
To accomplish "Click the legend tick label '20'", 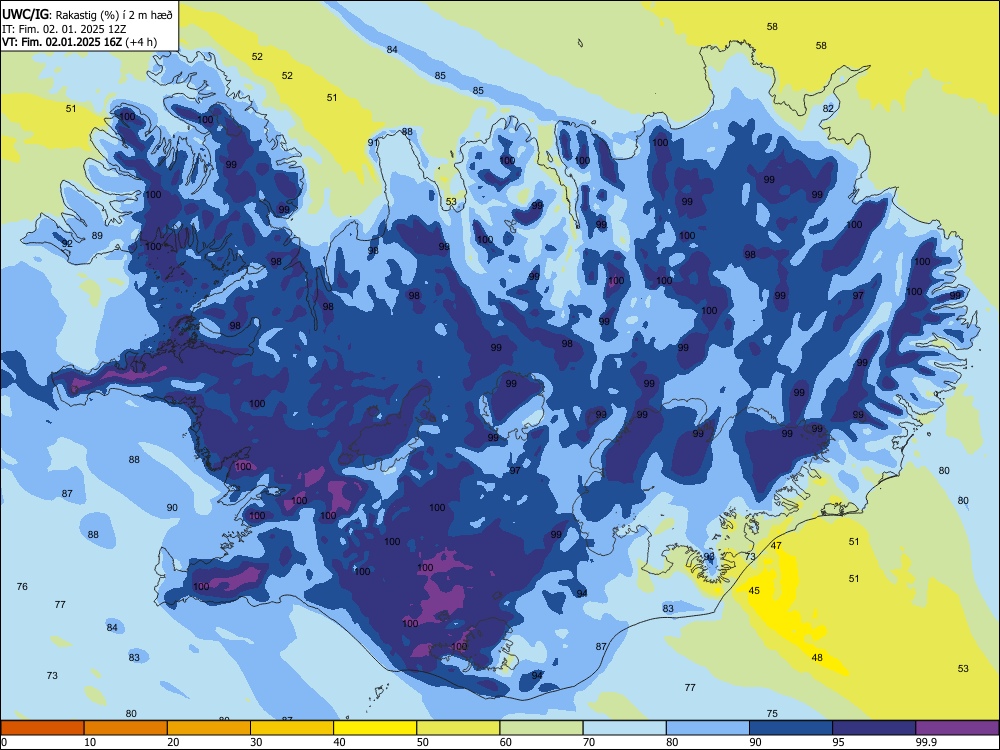I will tap(173, 742).
